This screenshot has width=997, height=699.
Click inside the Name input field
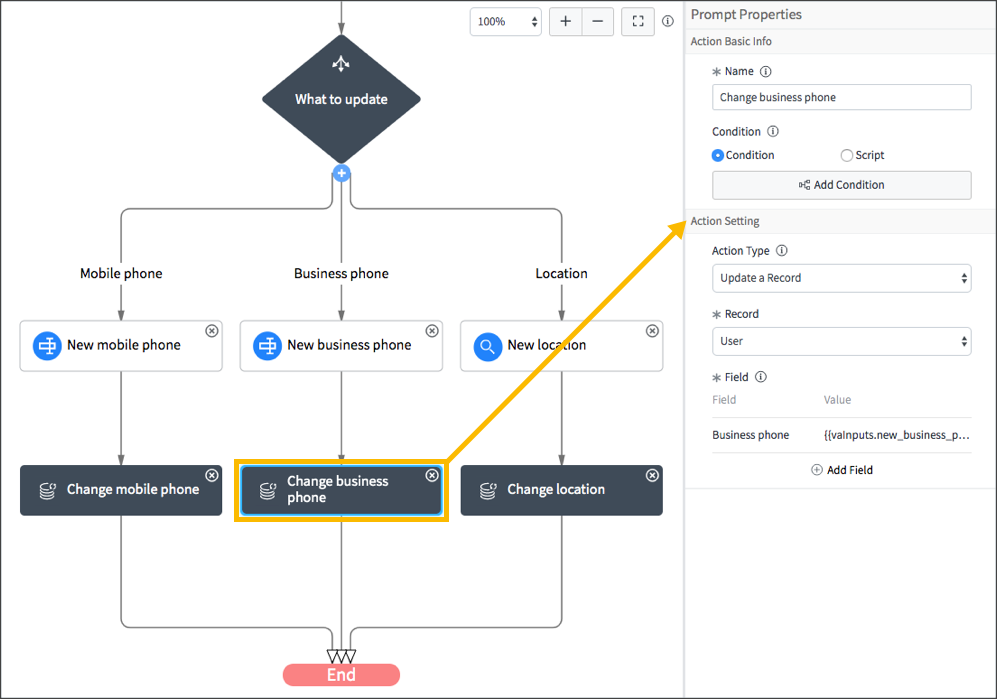841,97
